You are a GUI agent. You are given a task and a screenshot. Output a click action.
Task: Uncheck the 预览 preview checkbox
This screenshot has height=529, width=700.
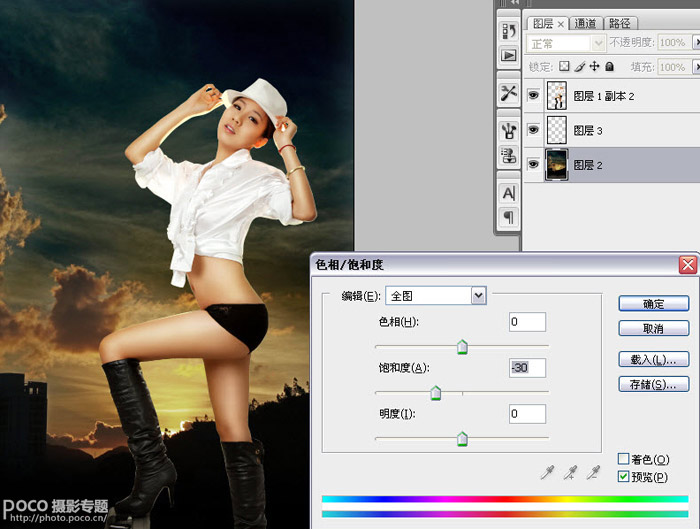coord(623,476)
